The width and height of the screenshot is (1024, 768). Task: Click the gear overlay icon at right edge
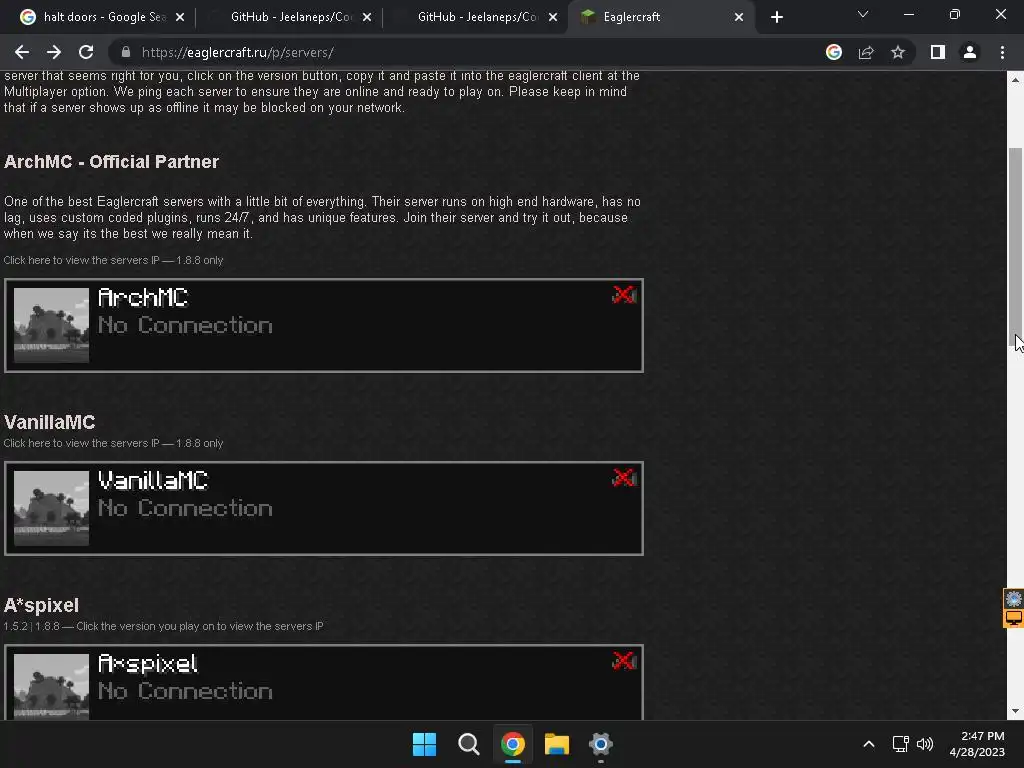[1014, 598]
